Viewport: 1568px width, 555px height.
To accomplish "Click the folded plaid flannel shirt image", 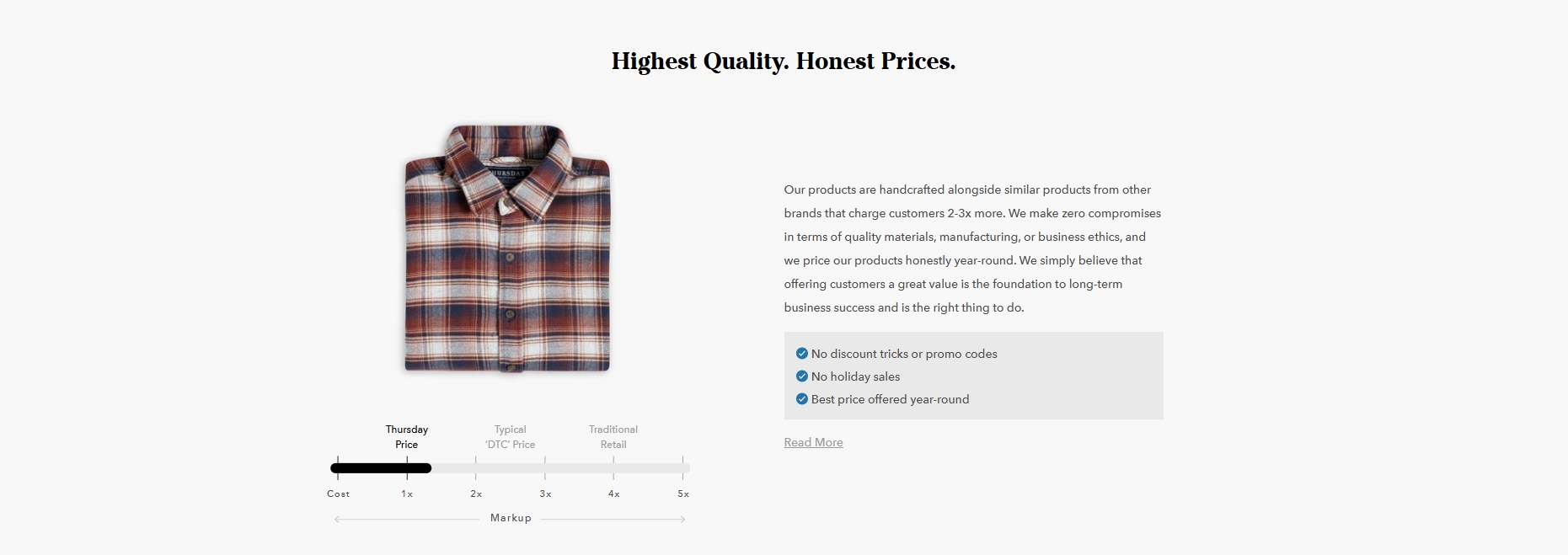I will click(x=507, y=248).
